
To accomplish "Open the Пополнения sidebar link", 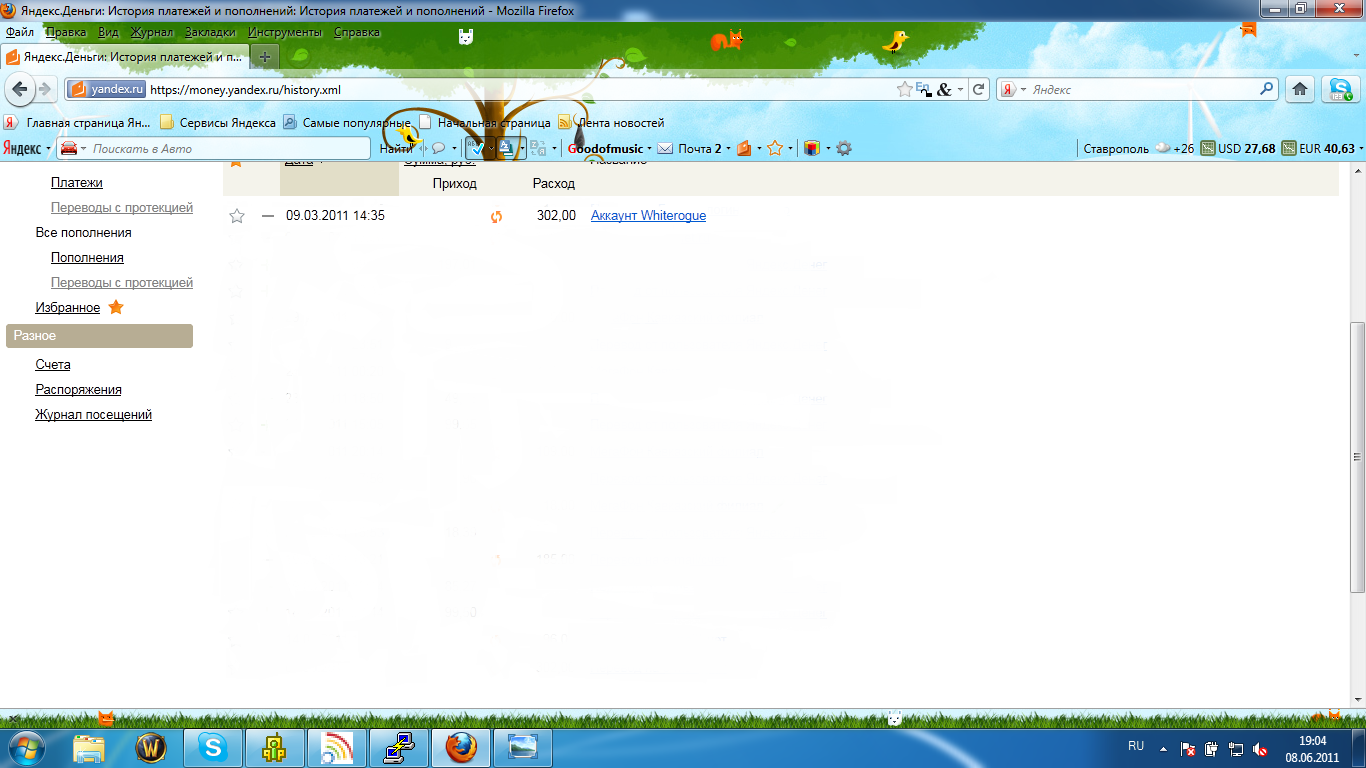I will point(87,258).
